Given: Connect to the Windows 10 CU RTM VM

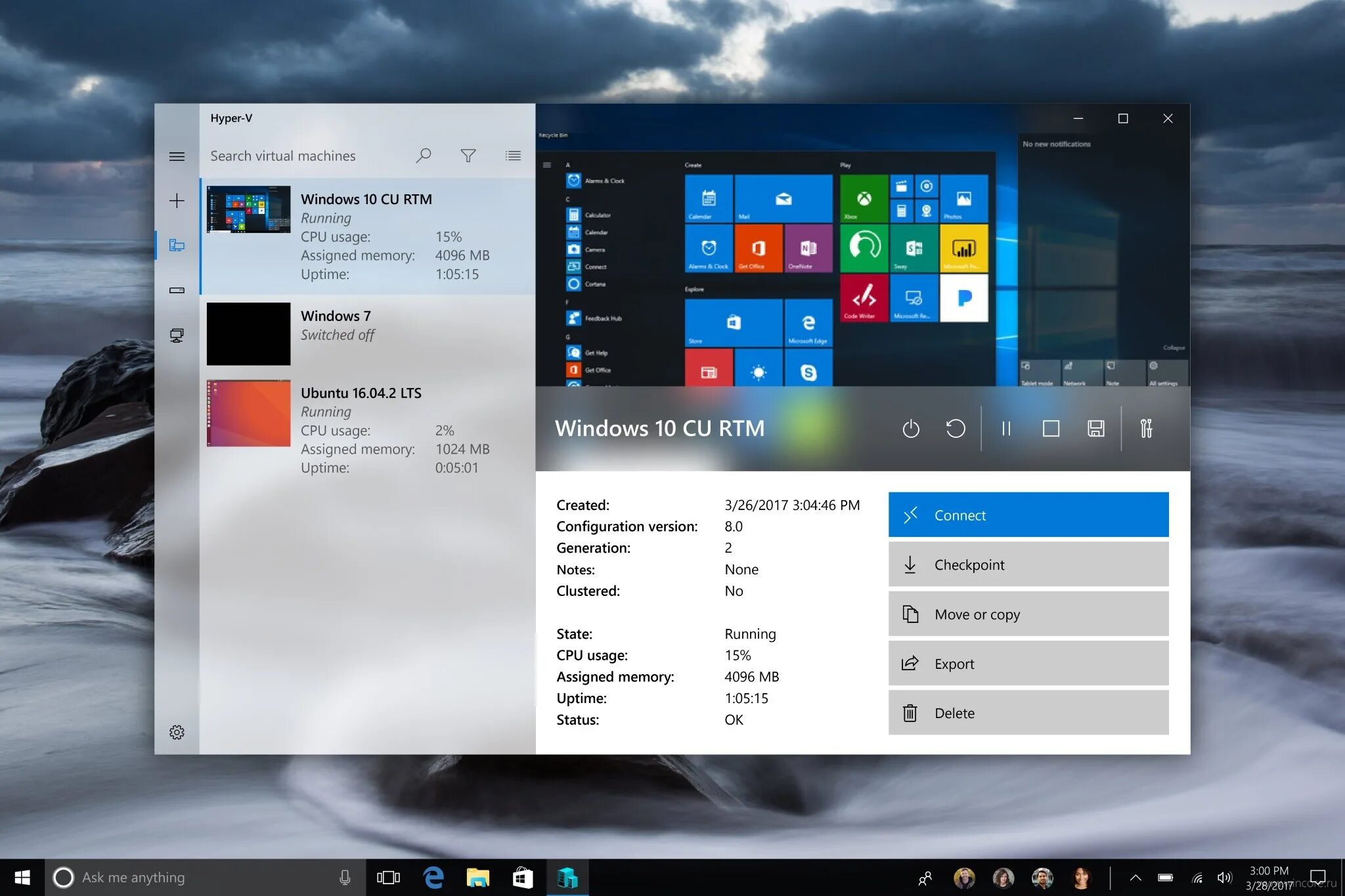Looking at the screenshot, I should [1027, 515].
